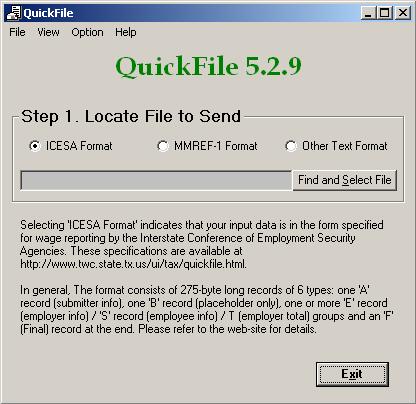The height and width of the screenshot is (404, 416).
Task: Maximize the QuickFile window
Action: 384,13
